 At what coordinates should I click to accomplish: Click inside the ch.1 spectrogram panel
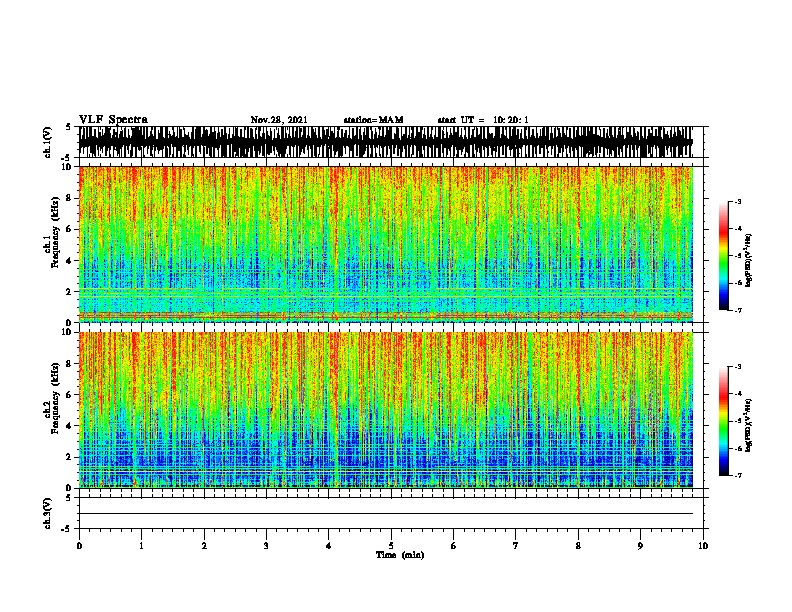point(386,244)
